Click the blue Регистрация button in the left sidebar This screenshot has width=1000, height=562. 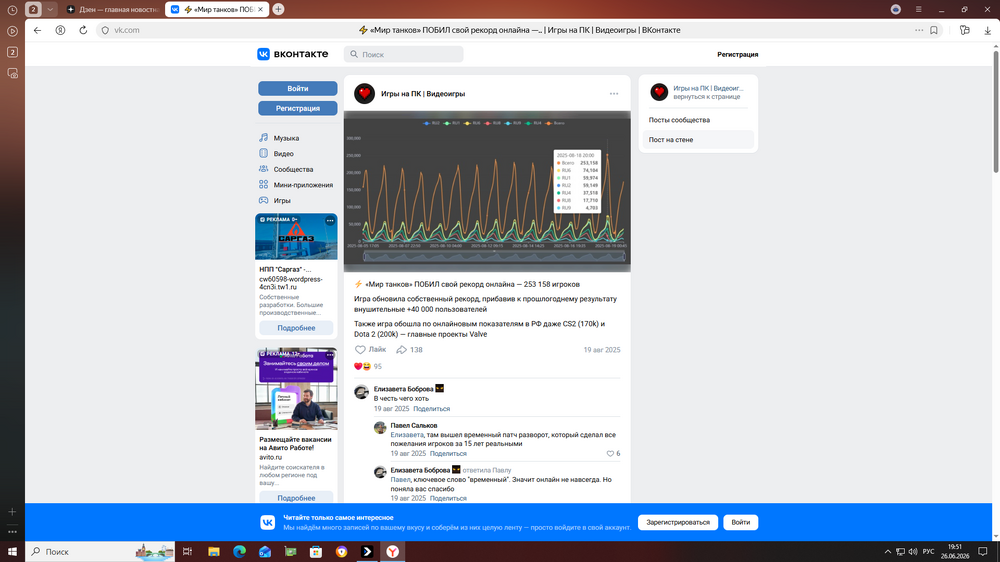point(297,108)
